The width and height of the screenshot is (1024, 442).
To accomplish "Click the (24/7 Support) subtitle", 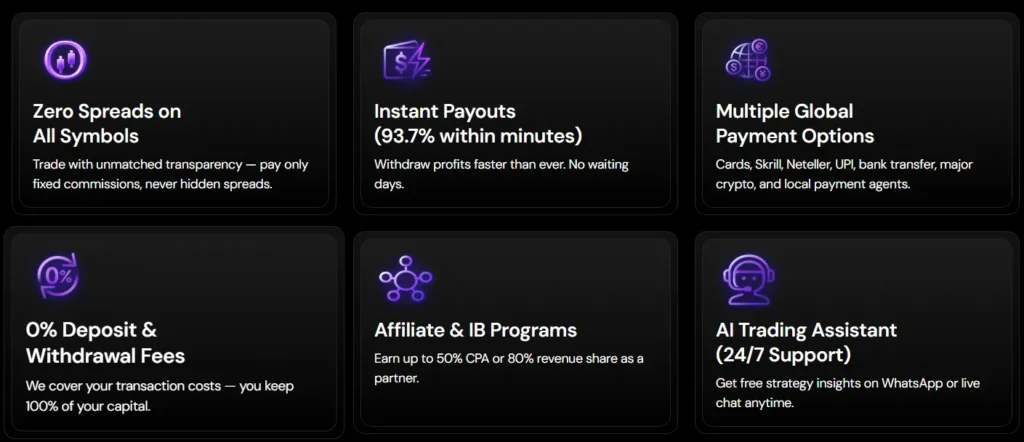I will tap(783, 354).
